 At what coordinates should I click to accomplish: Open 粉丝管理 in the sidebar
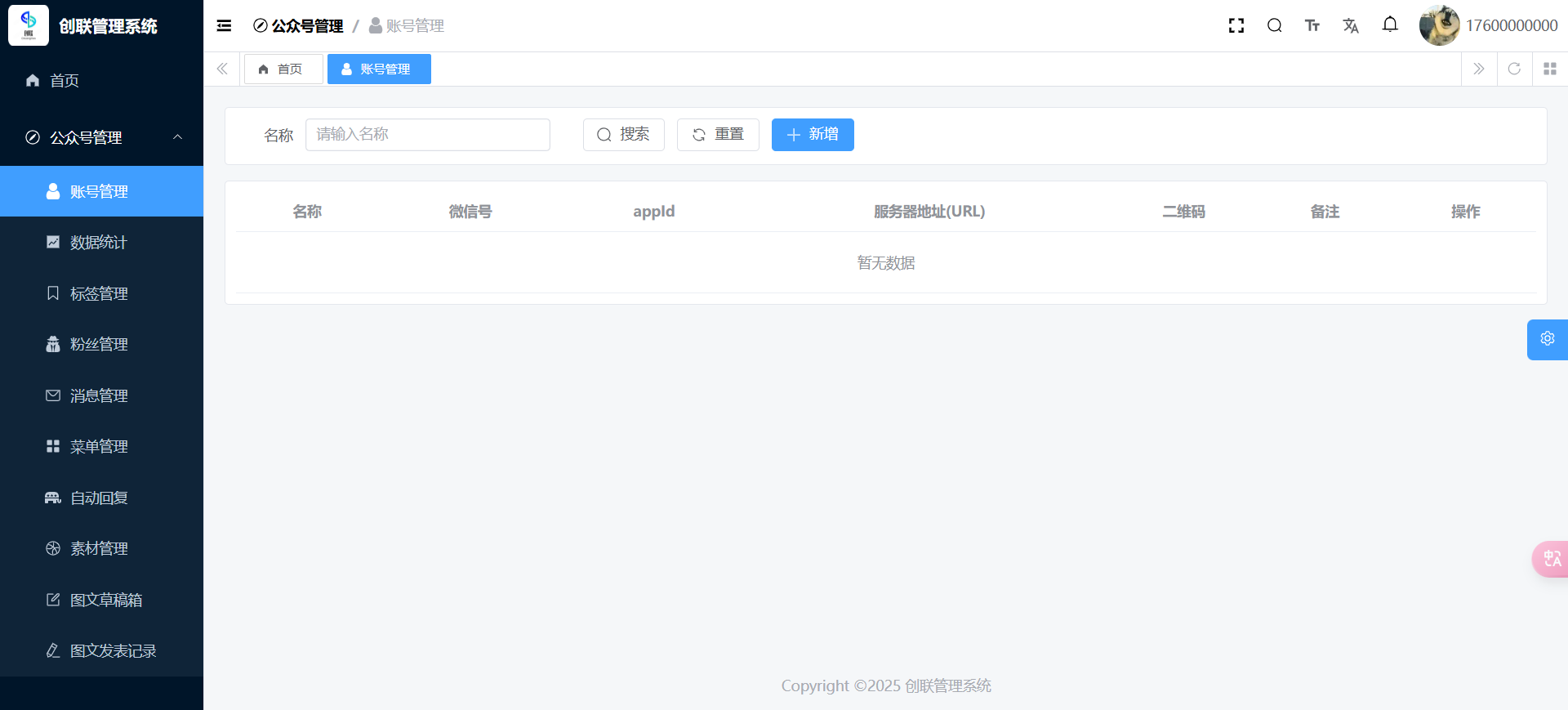tap(101, 345)
